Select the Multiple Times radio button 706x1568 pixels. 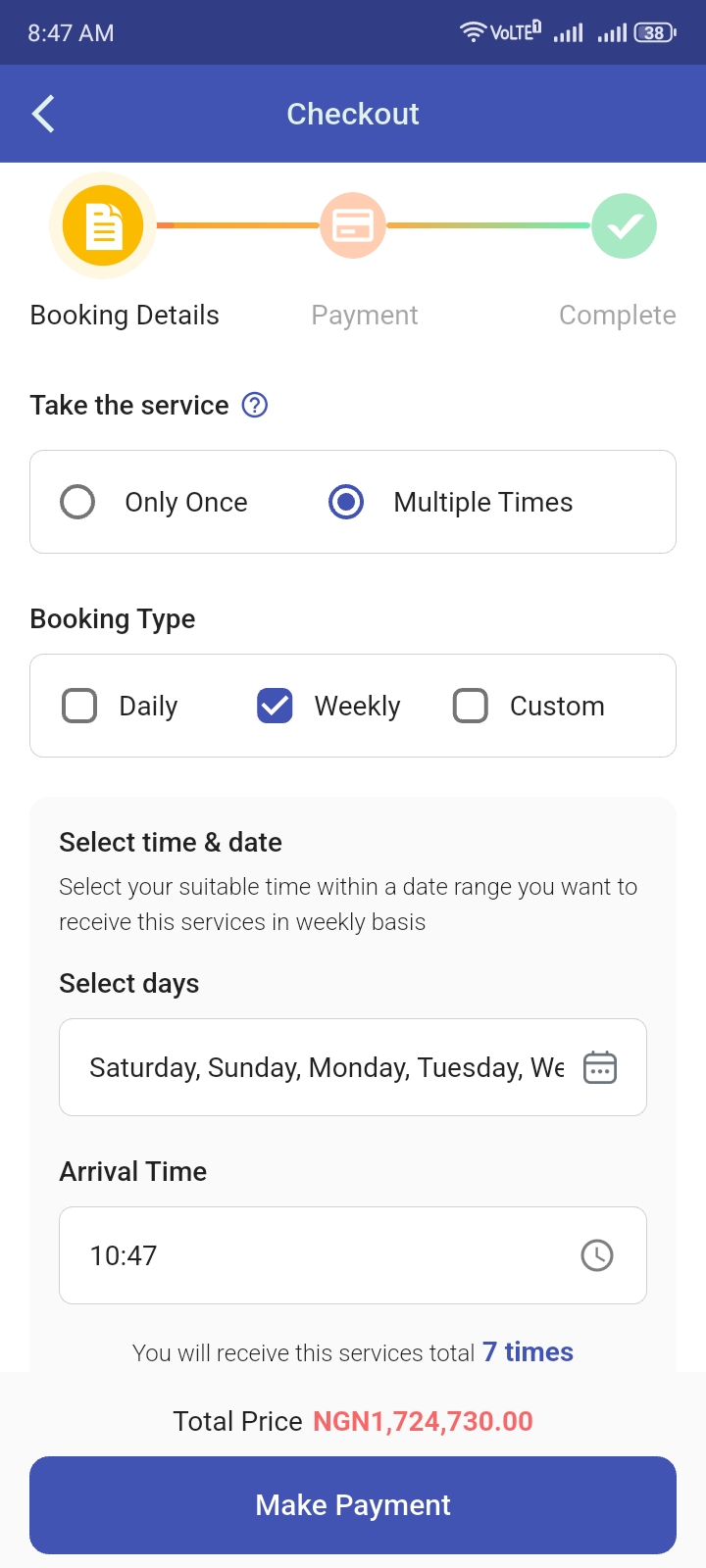[x=346, y=502]
